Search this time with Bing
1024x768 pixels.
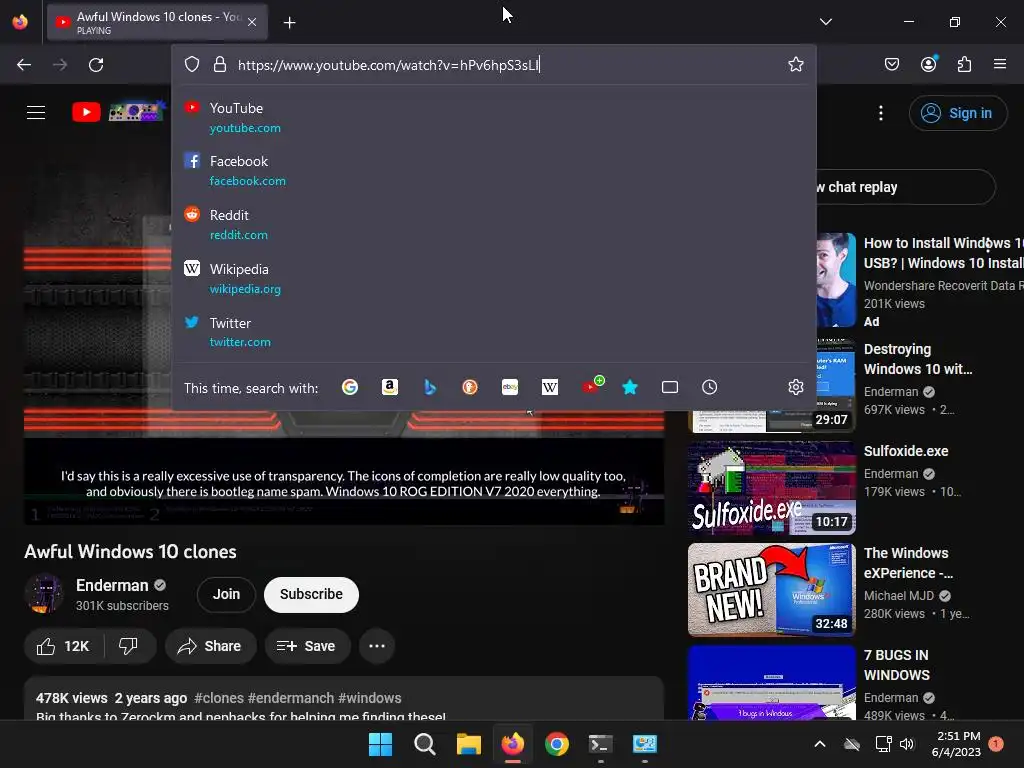point(430,387)
